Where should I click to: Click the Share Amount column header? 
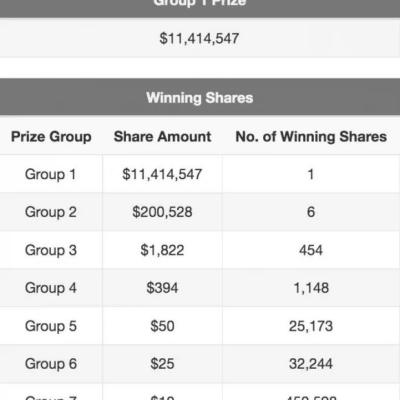click(x=162, y=137)
